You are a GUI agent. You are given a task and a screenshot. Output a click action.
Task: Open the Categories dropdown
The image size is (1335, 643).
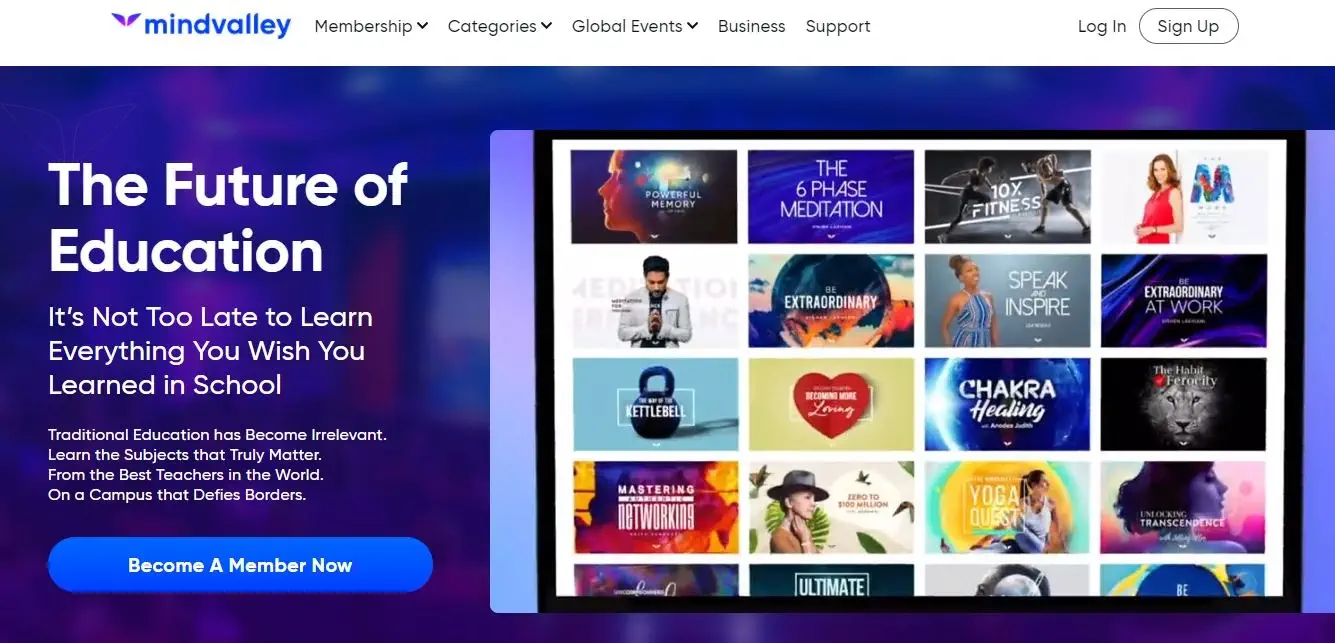(500, 26)
